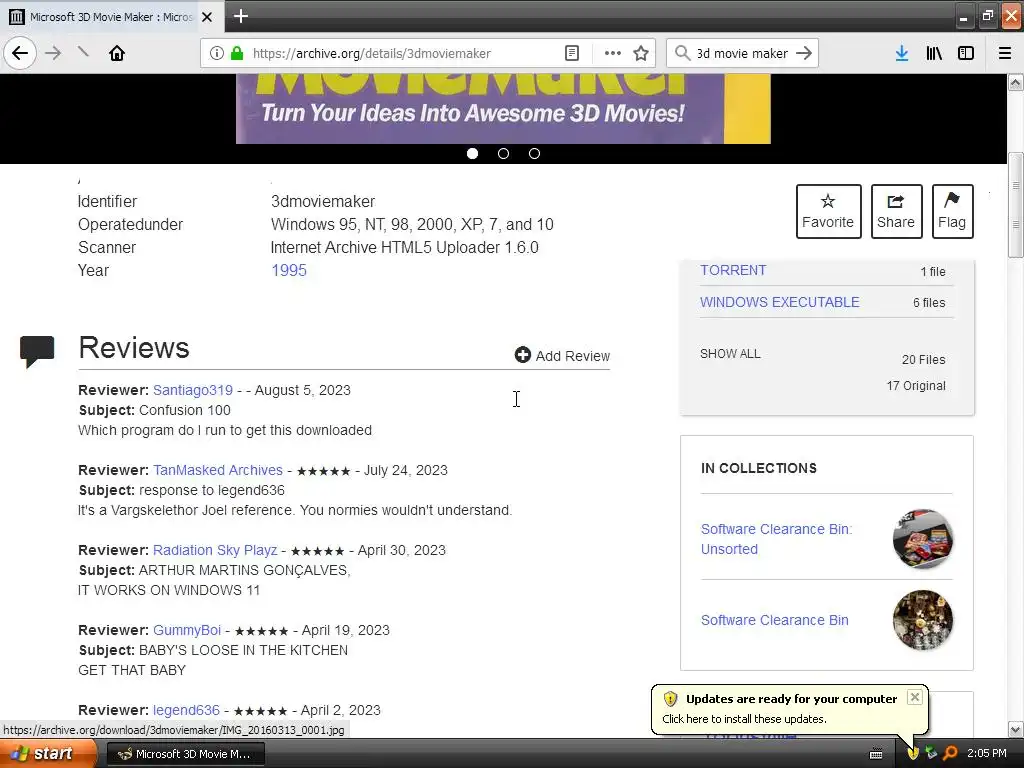This screenshot has width=1024, height=768.
Task: Click the 20 Files count text
Action: click(923, 360)
